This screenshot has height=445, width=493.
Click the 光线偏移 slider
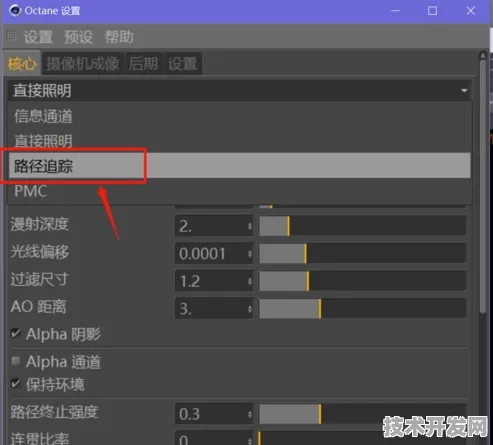[362, 254]
